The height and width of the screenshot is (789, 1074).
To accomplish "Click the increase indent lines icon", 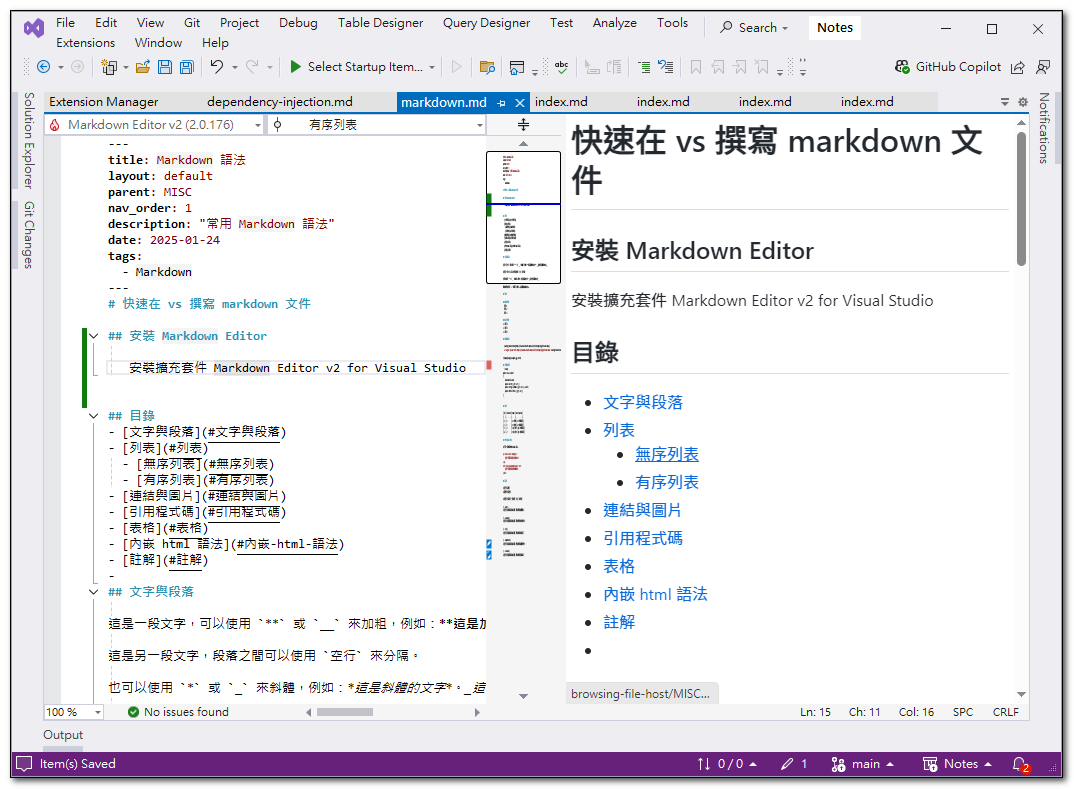I will pyautogui.click(x=644, y=66).
